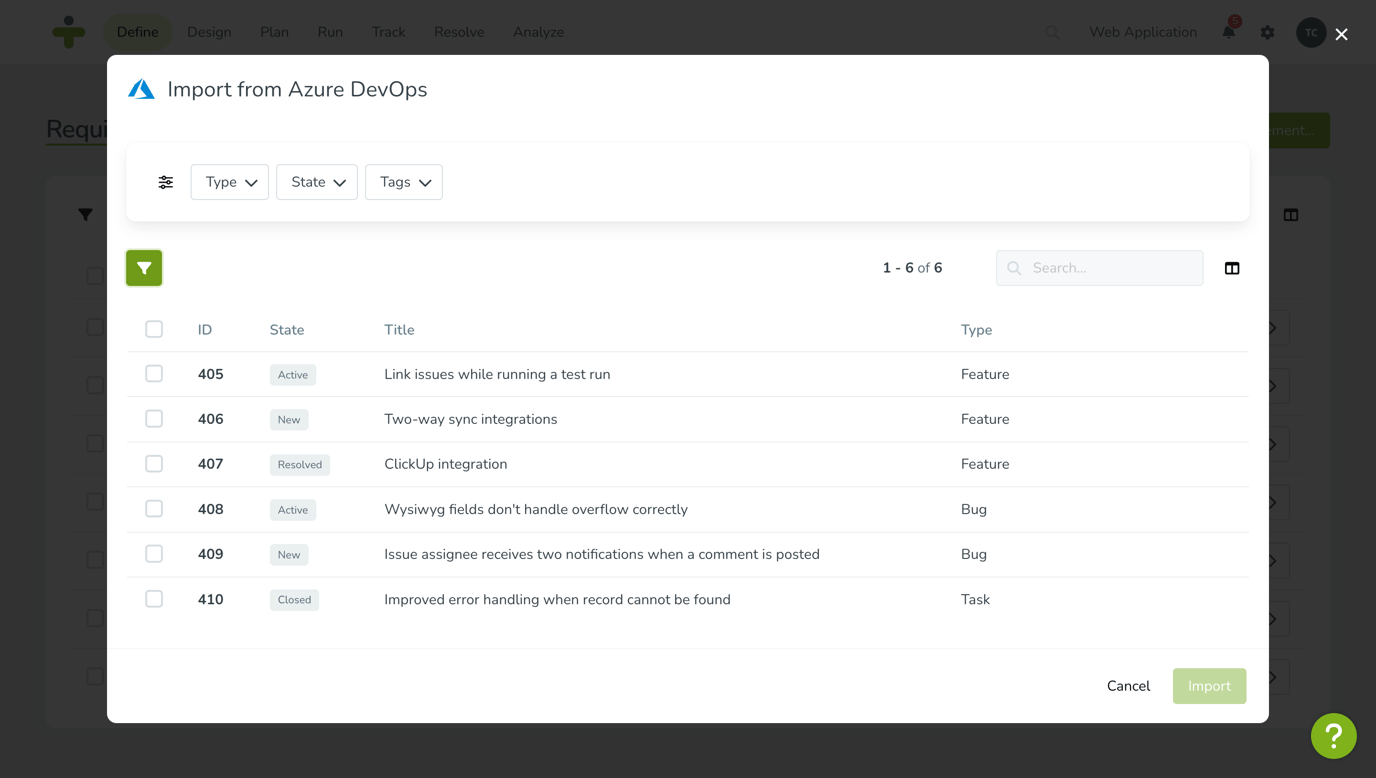Click the green filter funnel icon
Image resolution: width=1376 pixels, height=778 pixels.
click(143, 268)
